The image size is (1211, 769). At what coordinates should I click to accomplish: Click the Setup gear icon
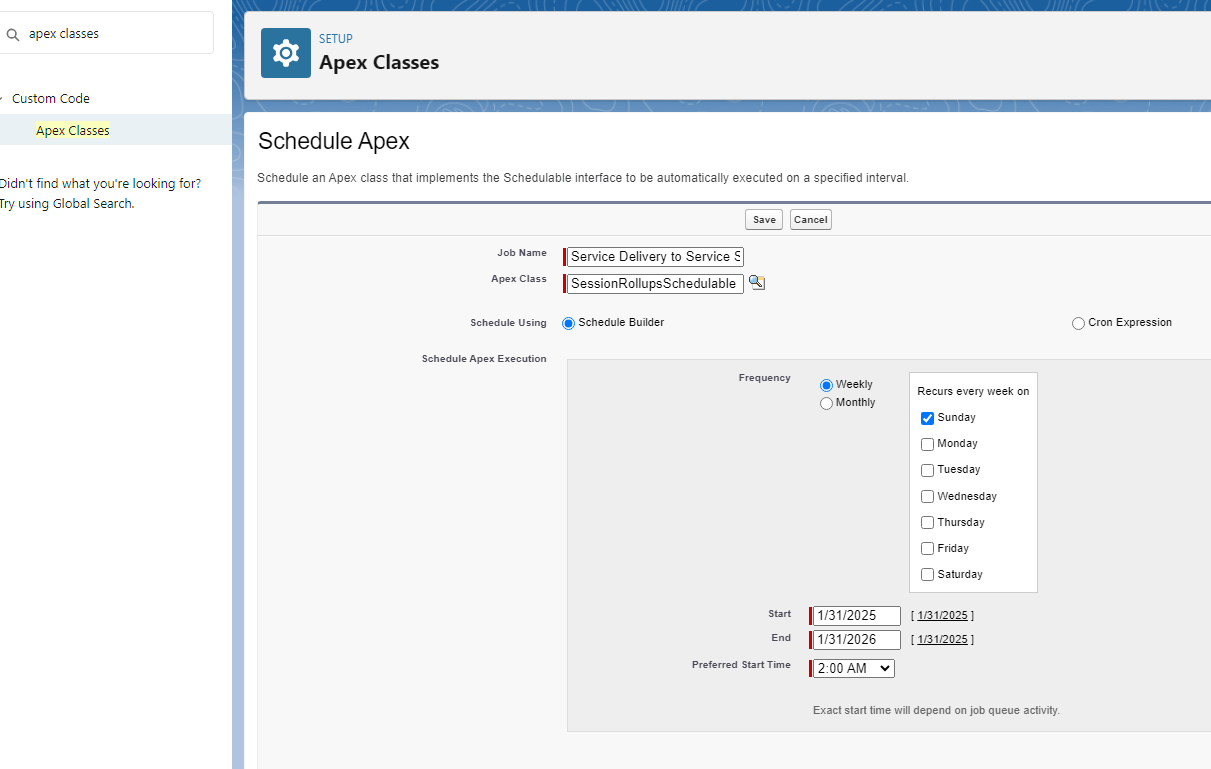coord(286,53)
